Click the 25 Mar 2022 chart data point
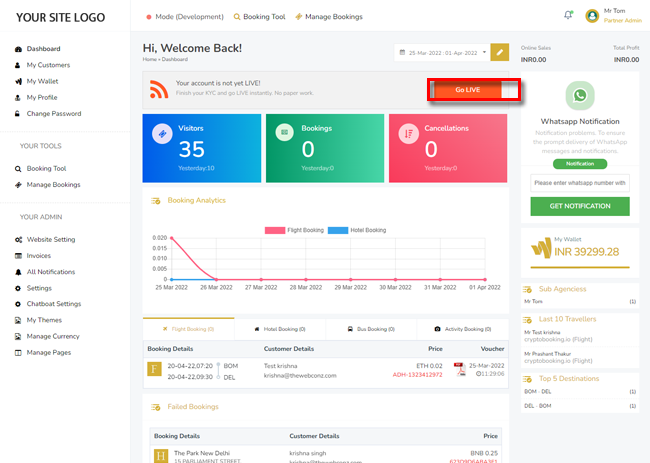 click(x=172, y=238)
